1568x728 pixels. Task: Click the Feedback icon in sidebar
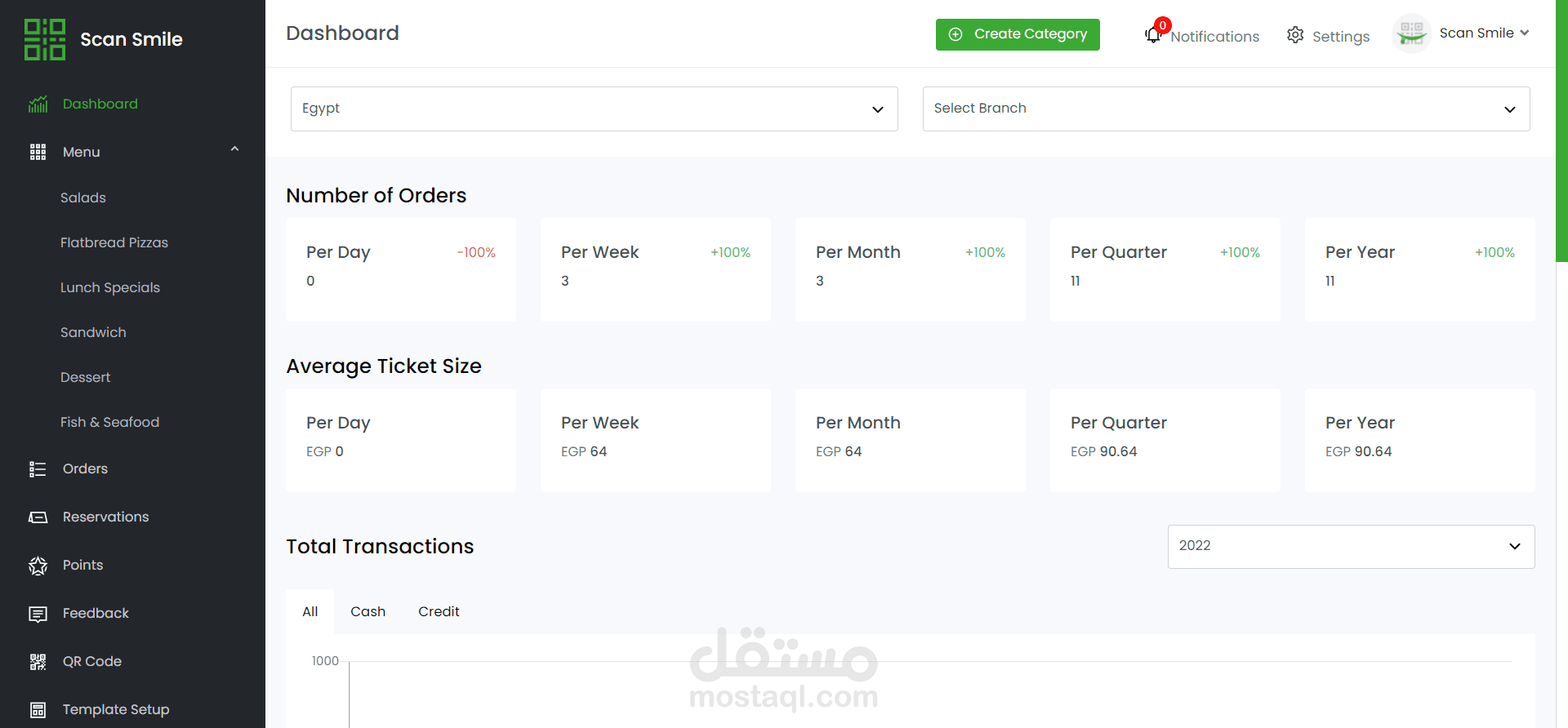pos(38,614)
